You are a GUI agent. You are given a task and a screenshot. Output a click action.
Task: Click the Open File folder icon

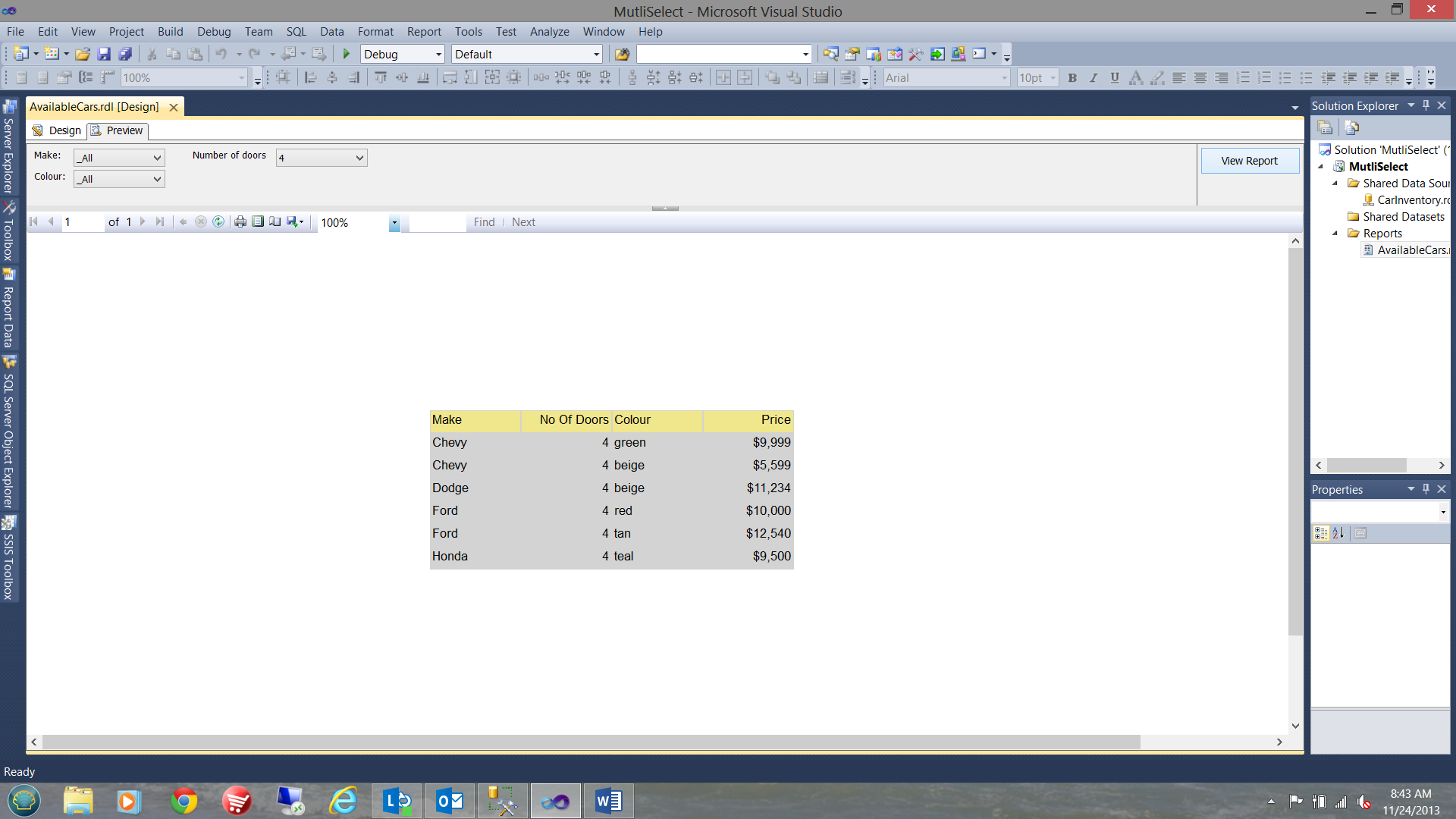(x=83, y=54)
